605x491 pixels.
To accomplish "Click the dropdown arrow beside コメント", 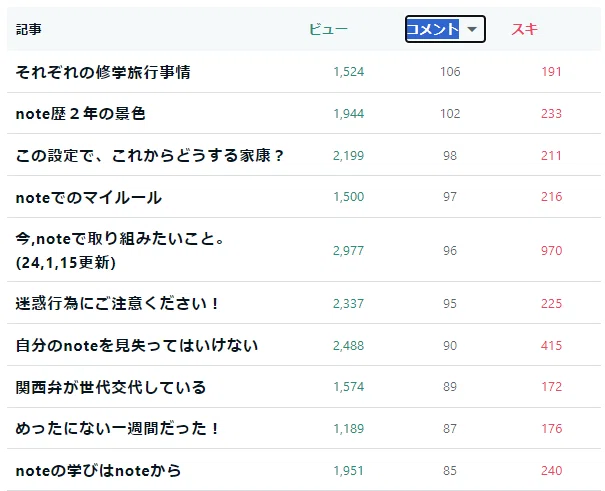I will tap(471, 29).
